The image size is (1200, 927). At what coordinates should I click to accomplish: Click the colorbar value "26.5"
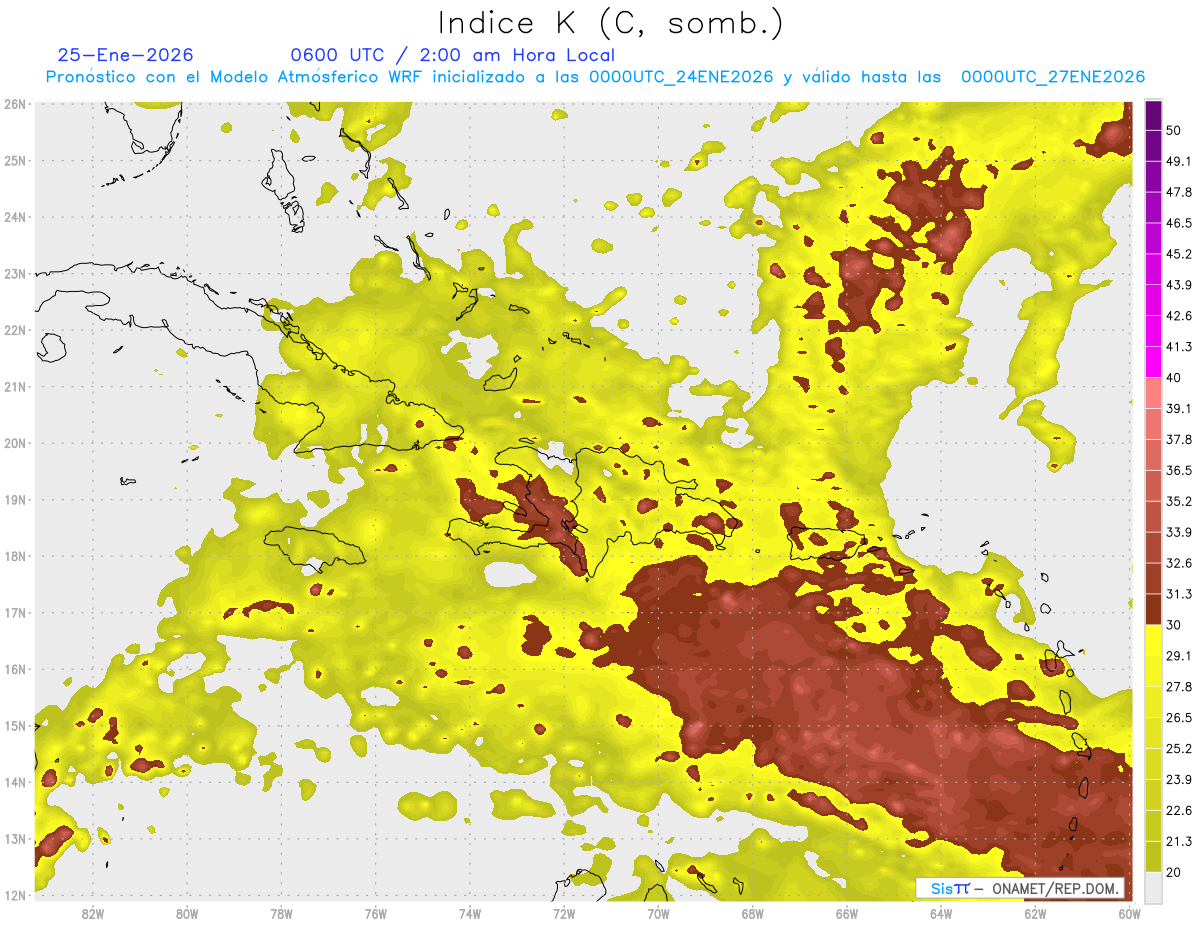point(1179,718)
